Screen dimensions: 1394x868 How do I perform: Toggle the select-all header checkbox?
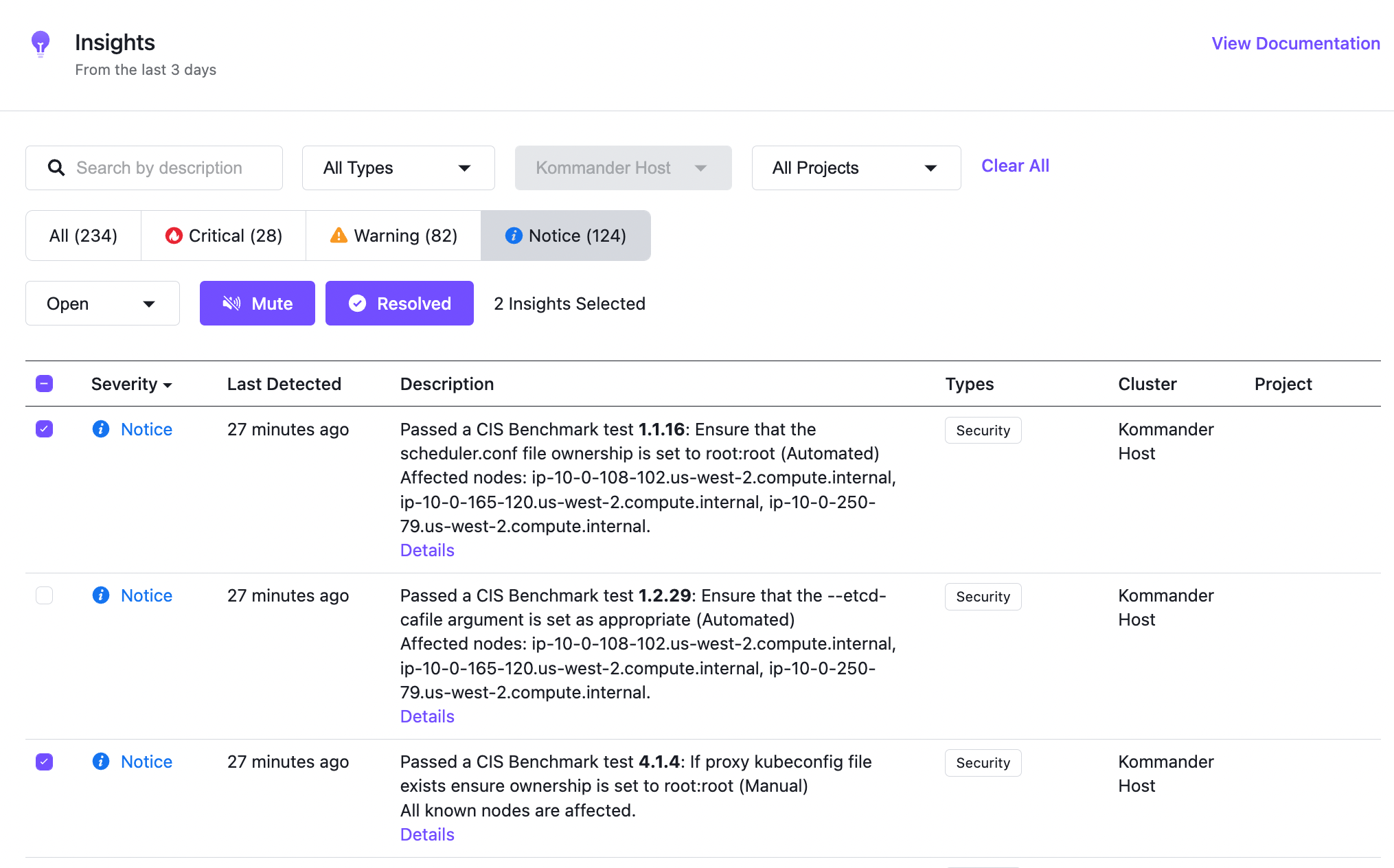(x=45, y=384)
